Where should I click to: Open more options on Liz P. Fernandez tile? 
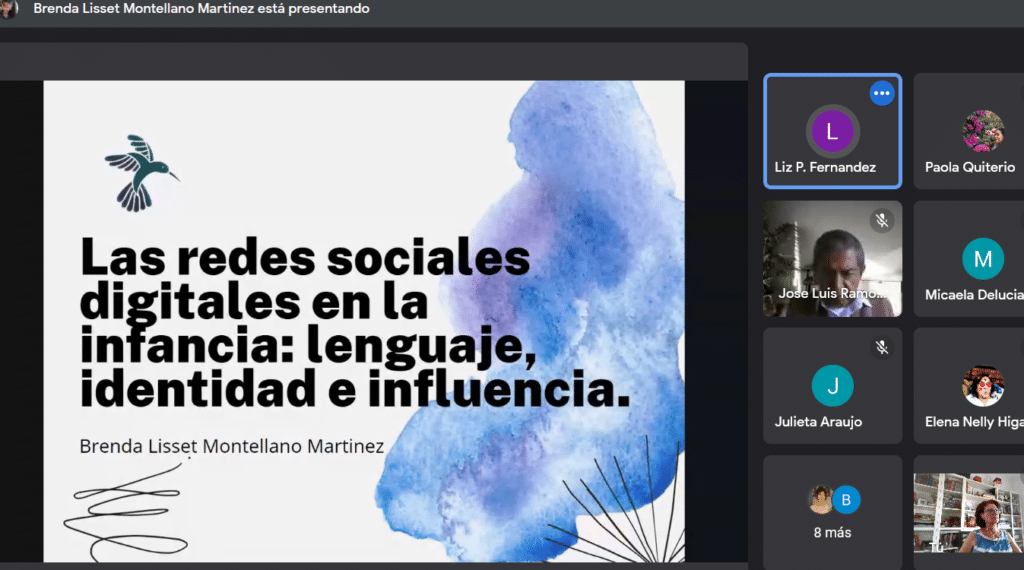pyautogui.click(x=882, y=93)
